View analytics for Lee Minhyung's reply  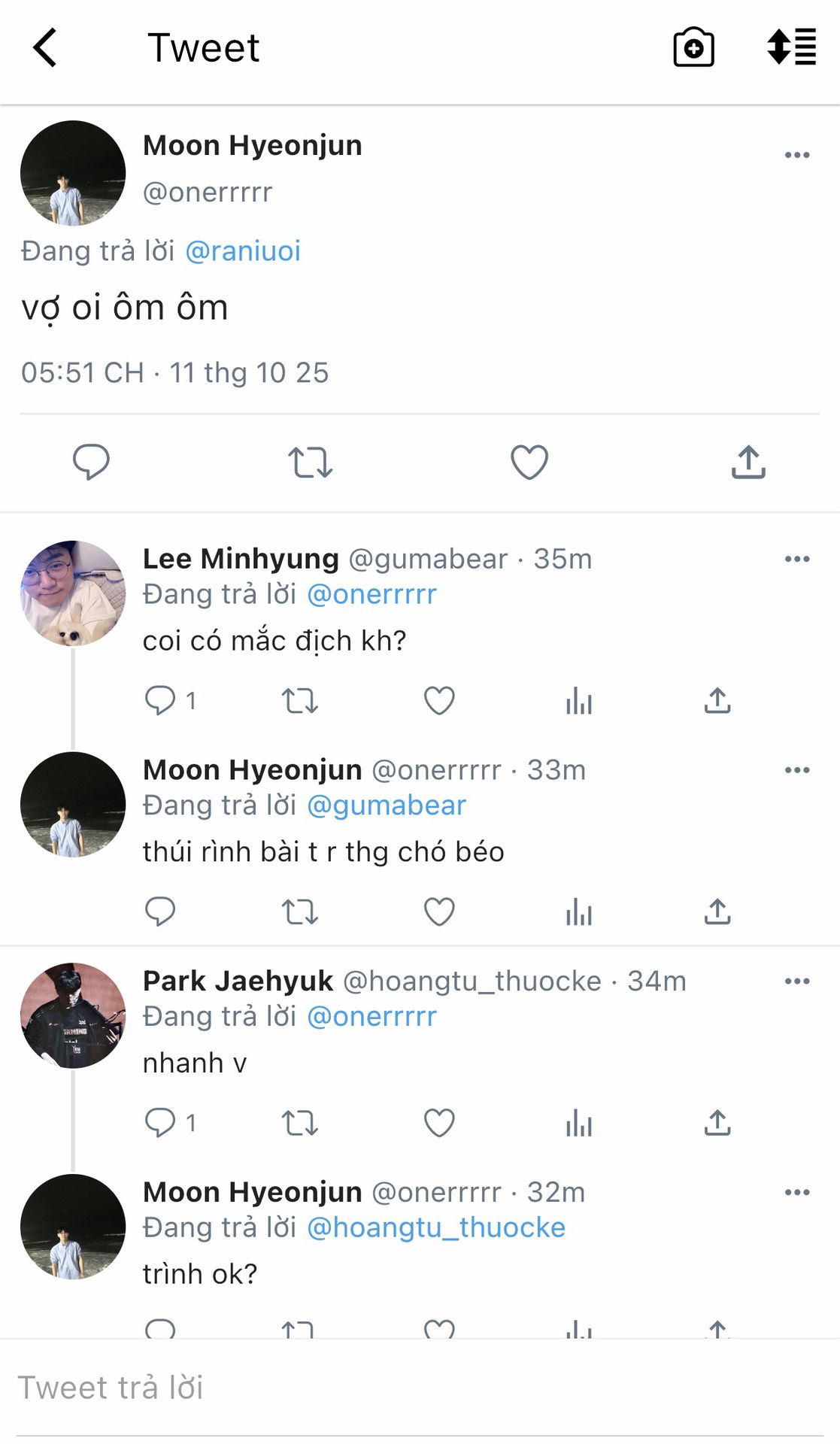pyautogui.click(x=578, y=701)
